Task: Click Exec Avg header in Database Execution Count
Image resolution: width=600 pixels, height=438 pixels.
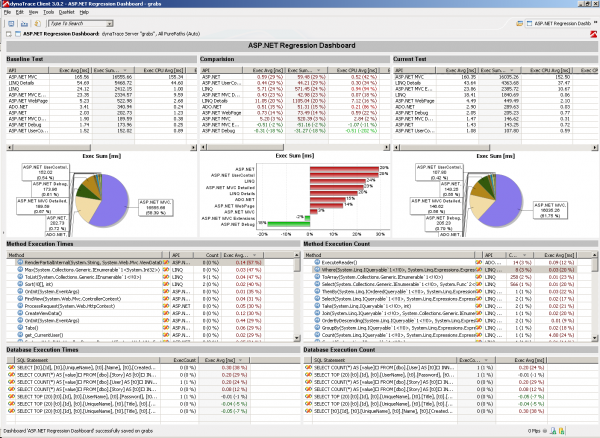Action: [x=522, y=360]
